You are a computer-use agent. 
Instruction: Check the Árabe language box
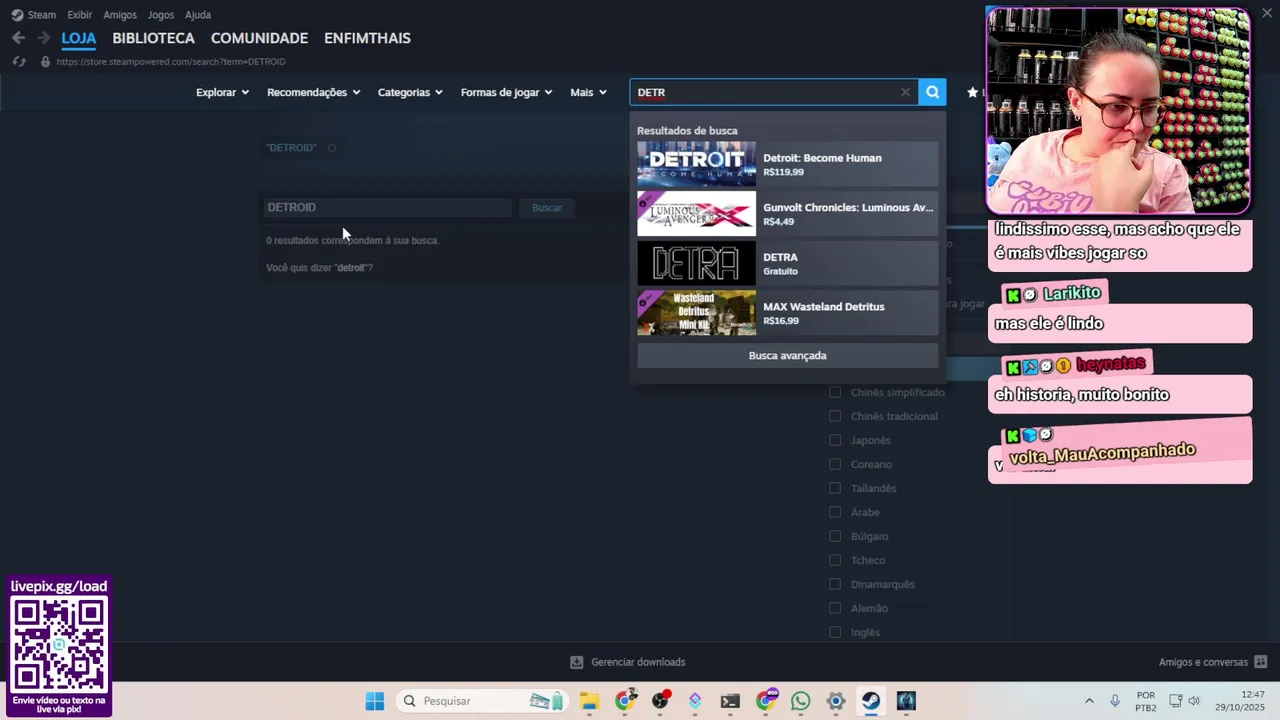(x=835, y=512)
